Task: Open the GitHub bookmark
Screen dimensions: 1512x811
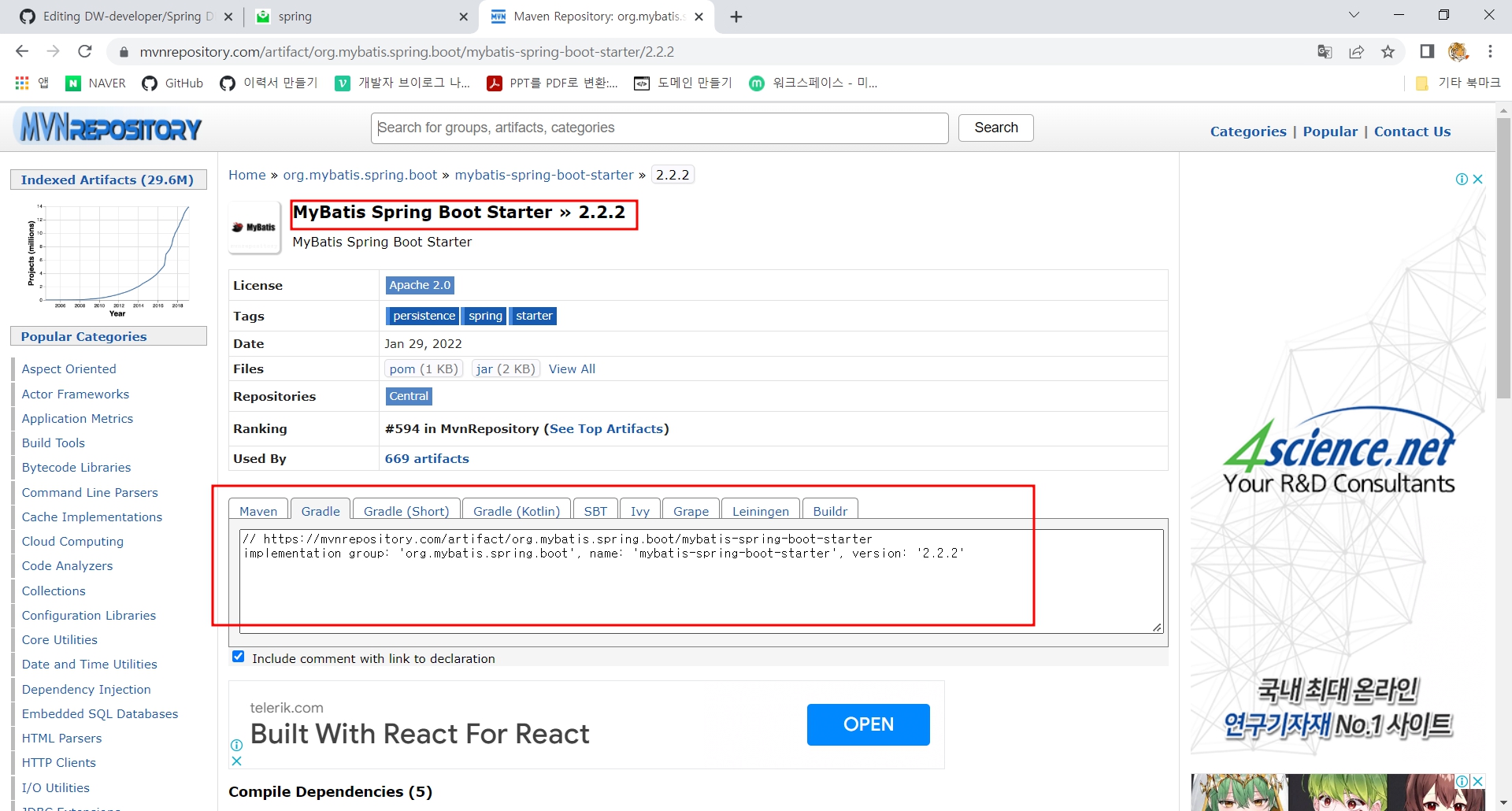Action: coord(172,83)
